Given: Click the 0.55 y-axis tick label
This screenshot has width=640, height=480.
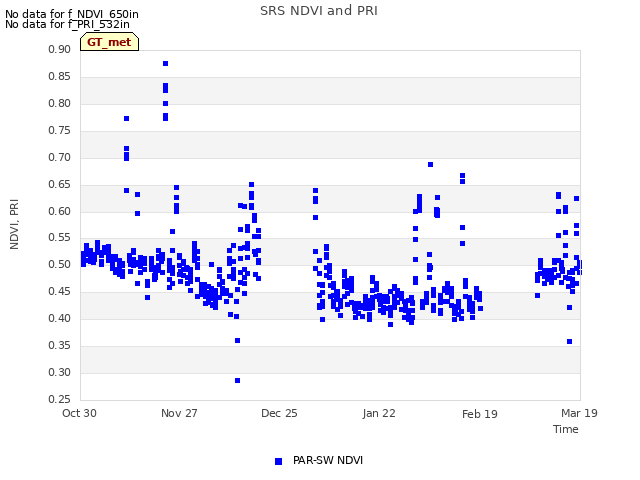Looking at the screenshot, I should [x=59, y=238].
